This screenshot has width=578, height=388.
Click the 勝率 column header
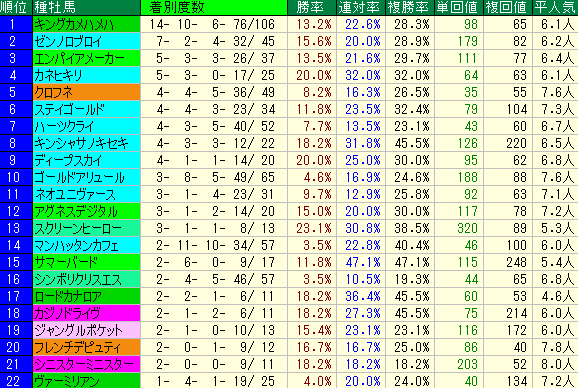(312, 7)
